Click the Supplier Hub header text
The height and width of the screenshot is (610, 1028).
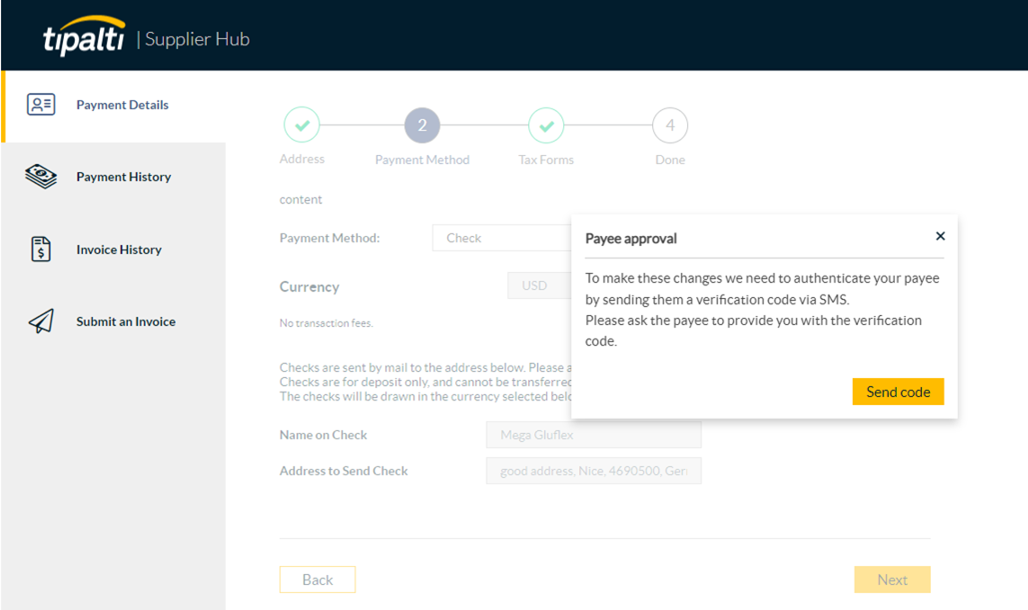197,39
